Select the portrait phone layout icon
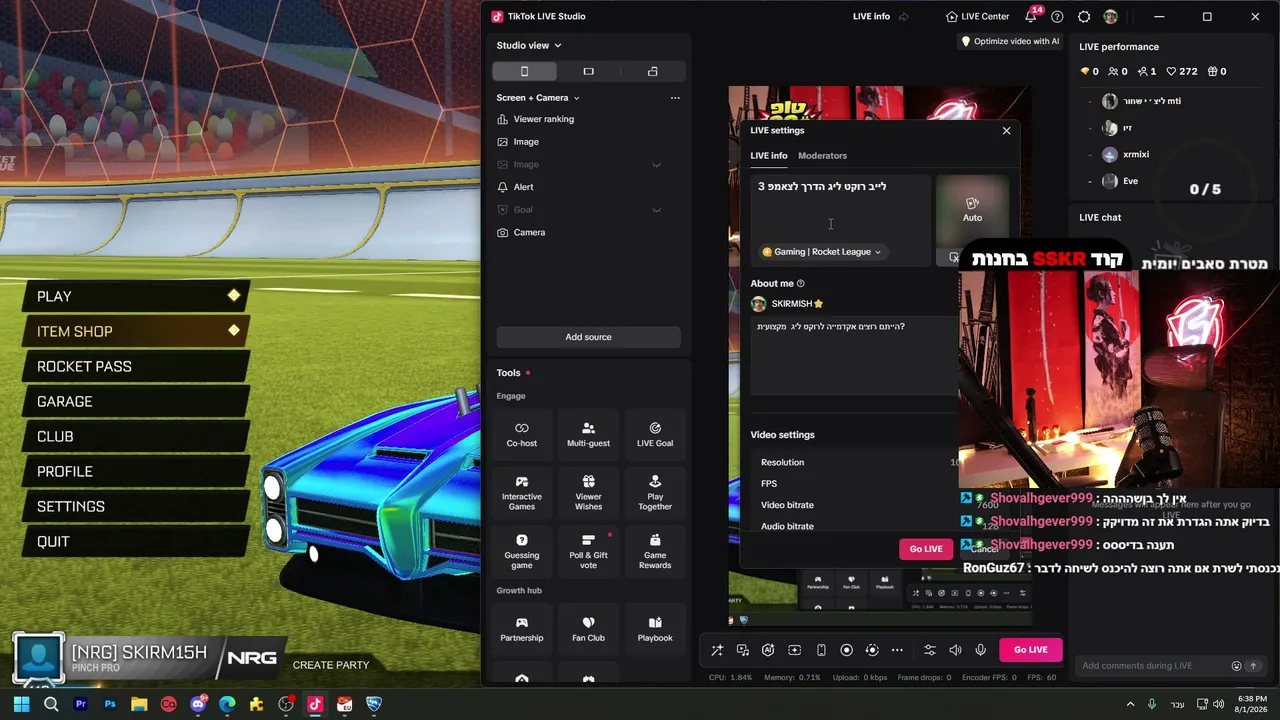Screen dimensions: 1280x720 tap(524, 71)
